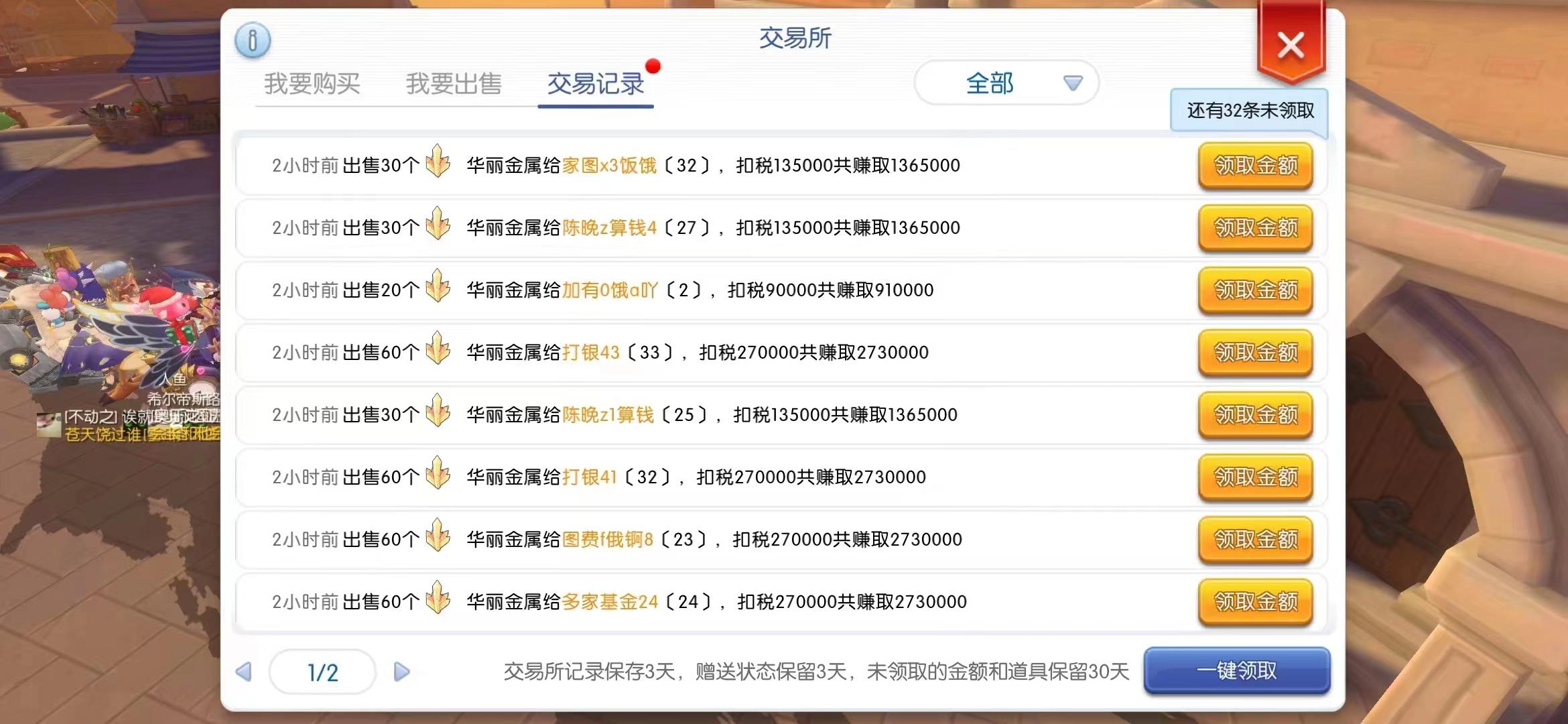The height and width of the screenshot is (724, 1568).
Task: Open the 全部 filter dropdown
Action: point(1006,83)
